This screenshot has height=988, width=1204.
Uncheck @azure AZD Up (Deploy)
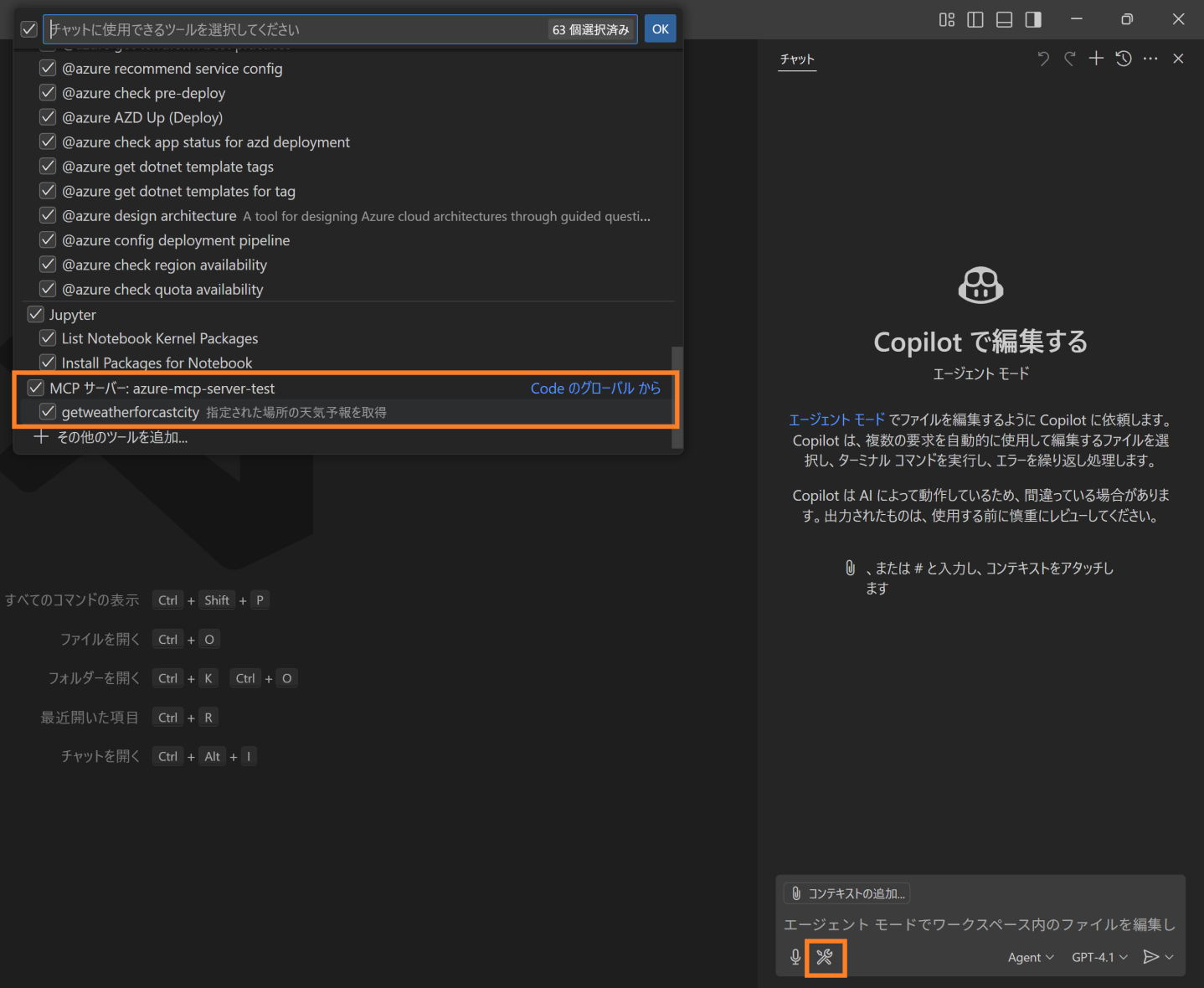pyautogui.click(x=48, y=117)
